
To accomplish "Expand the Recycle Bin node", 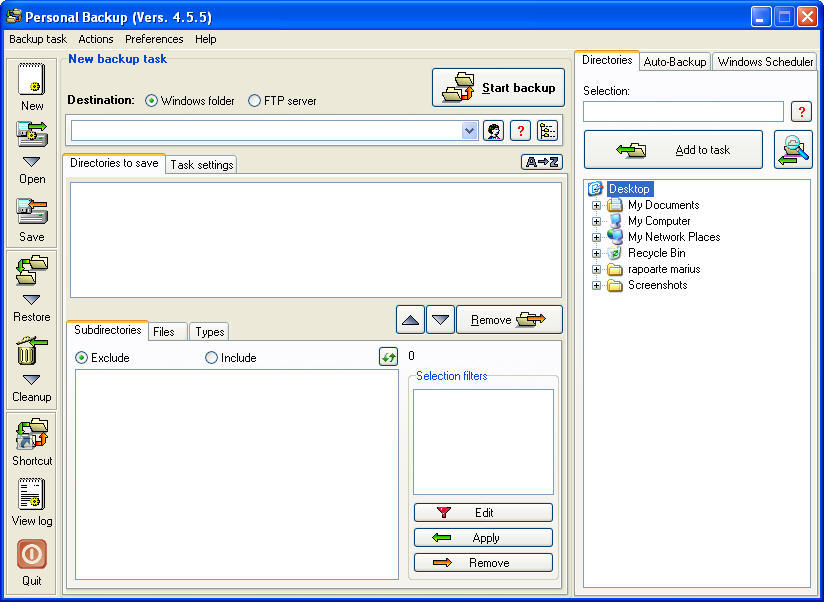I will pos(596,253).
